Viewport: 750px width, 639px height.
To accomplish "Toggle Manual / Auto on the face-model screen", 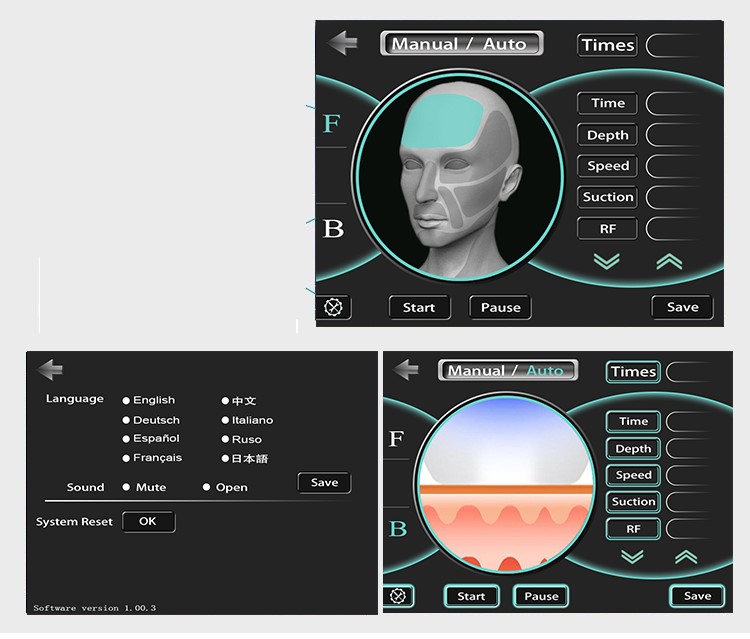I will click(x=461, y=44).
